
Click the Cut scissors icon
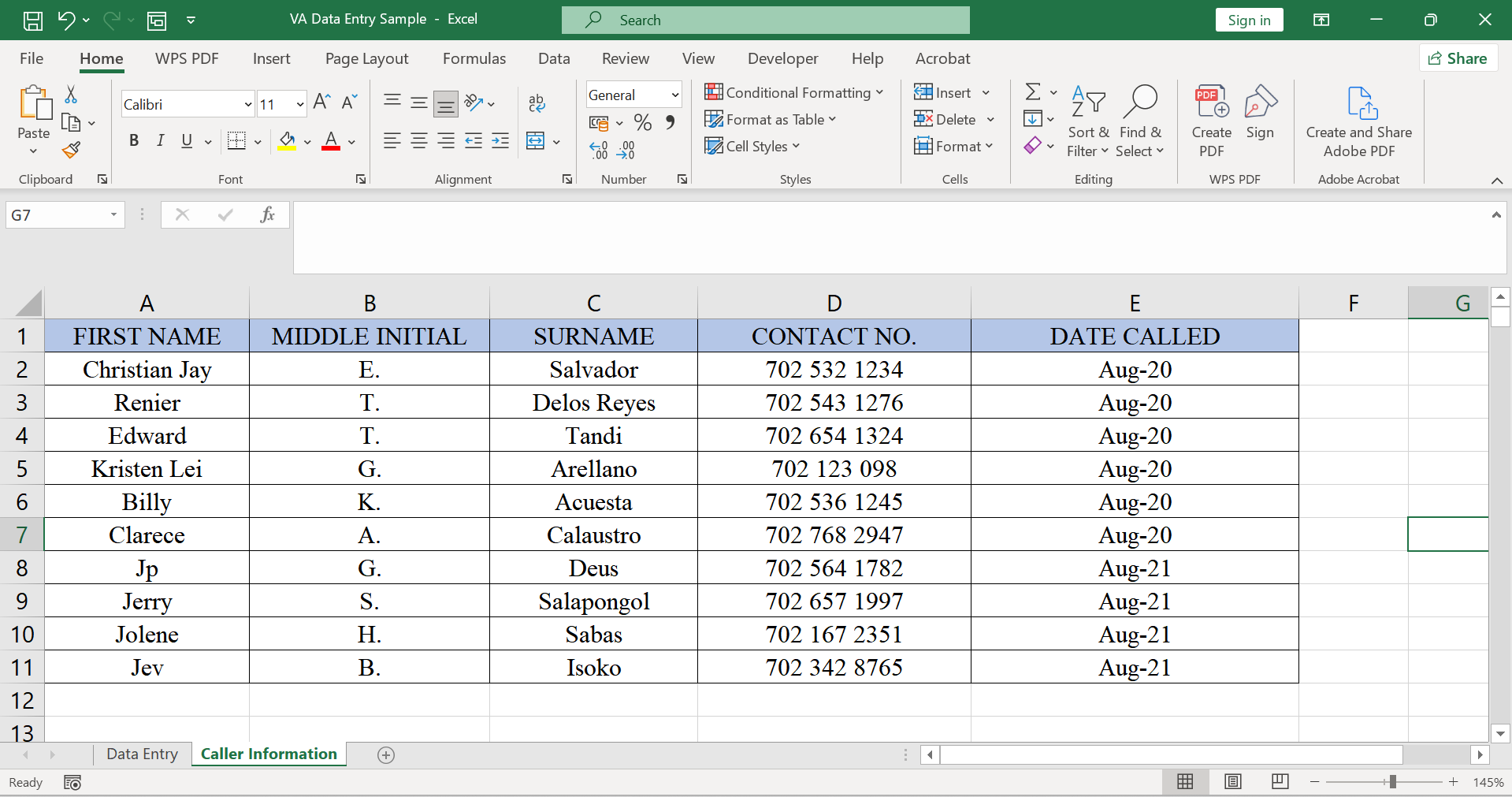(71, 95)
